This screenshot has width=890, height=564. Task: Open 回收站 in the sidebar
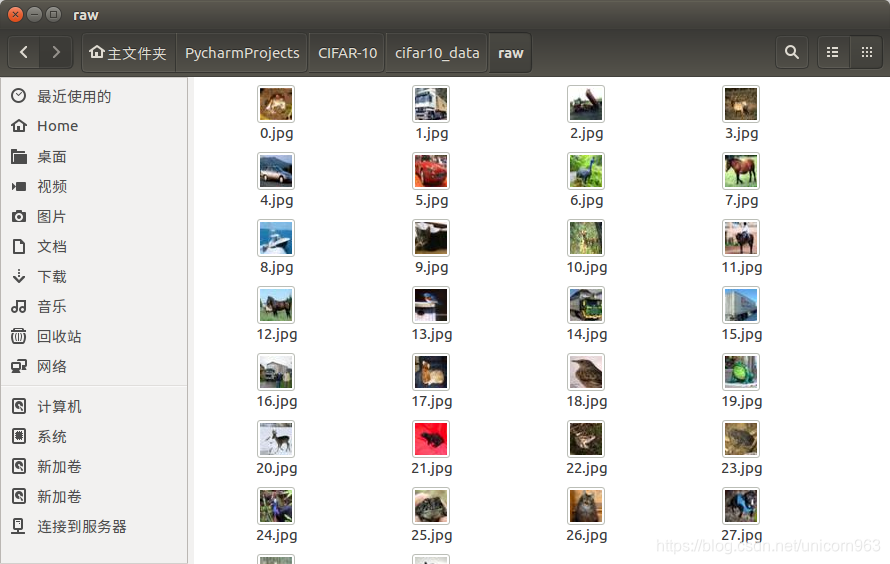(94, 336)
